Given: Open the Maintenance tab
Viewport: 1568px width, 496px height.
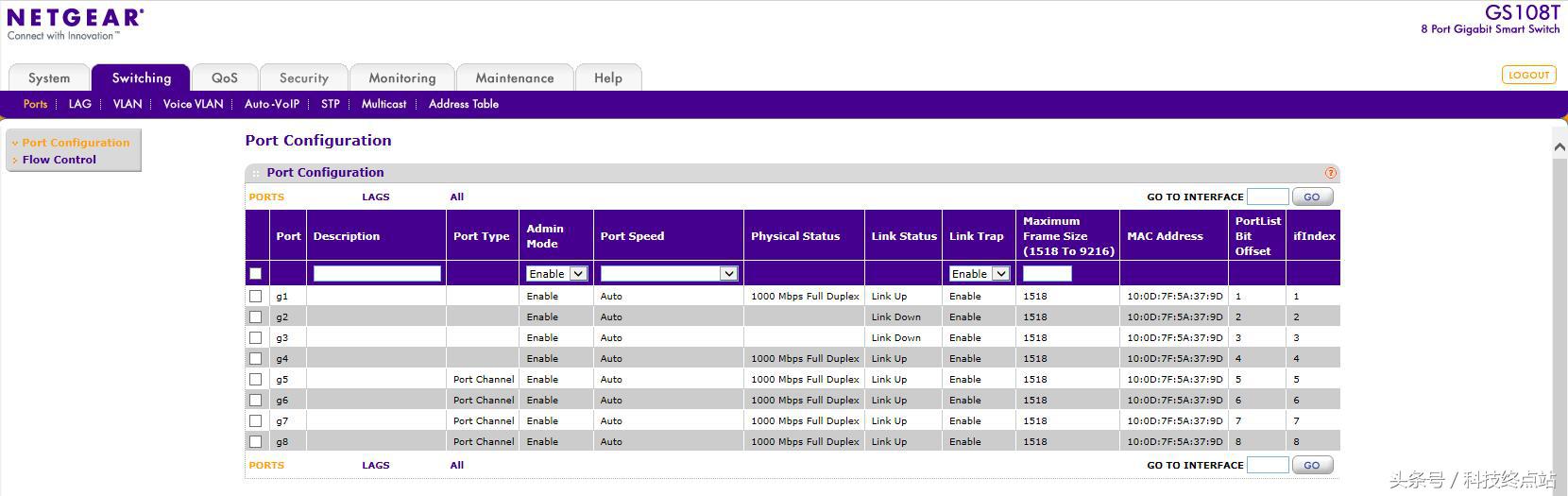Looking at the screenshot, I should (514, 78).
